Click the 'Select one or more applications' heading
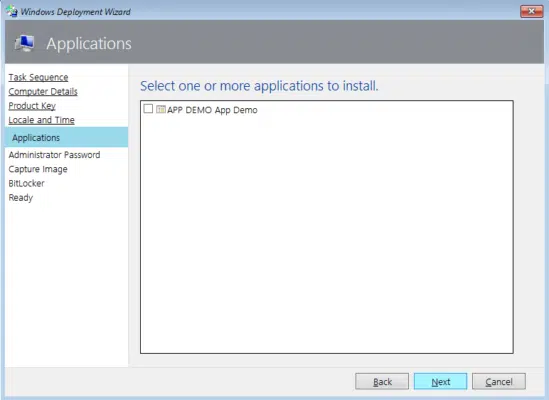The image size is (549, 400). [259, 86]
